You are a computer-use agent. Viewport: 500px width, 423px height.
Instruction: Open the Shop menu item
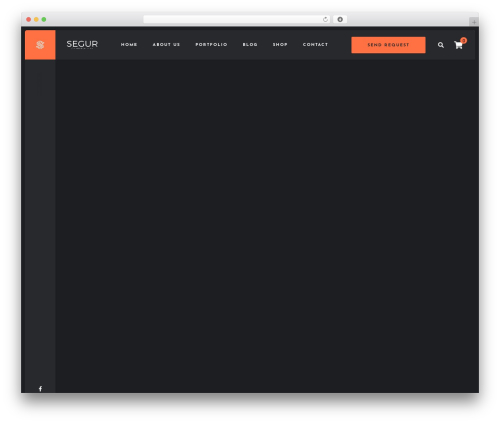[x=280, y=44]
